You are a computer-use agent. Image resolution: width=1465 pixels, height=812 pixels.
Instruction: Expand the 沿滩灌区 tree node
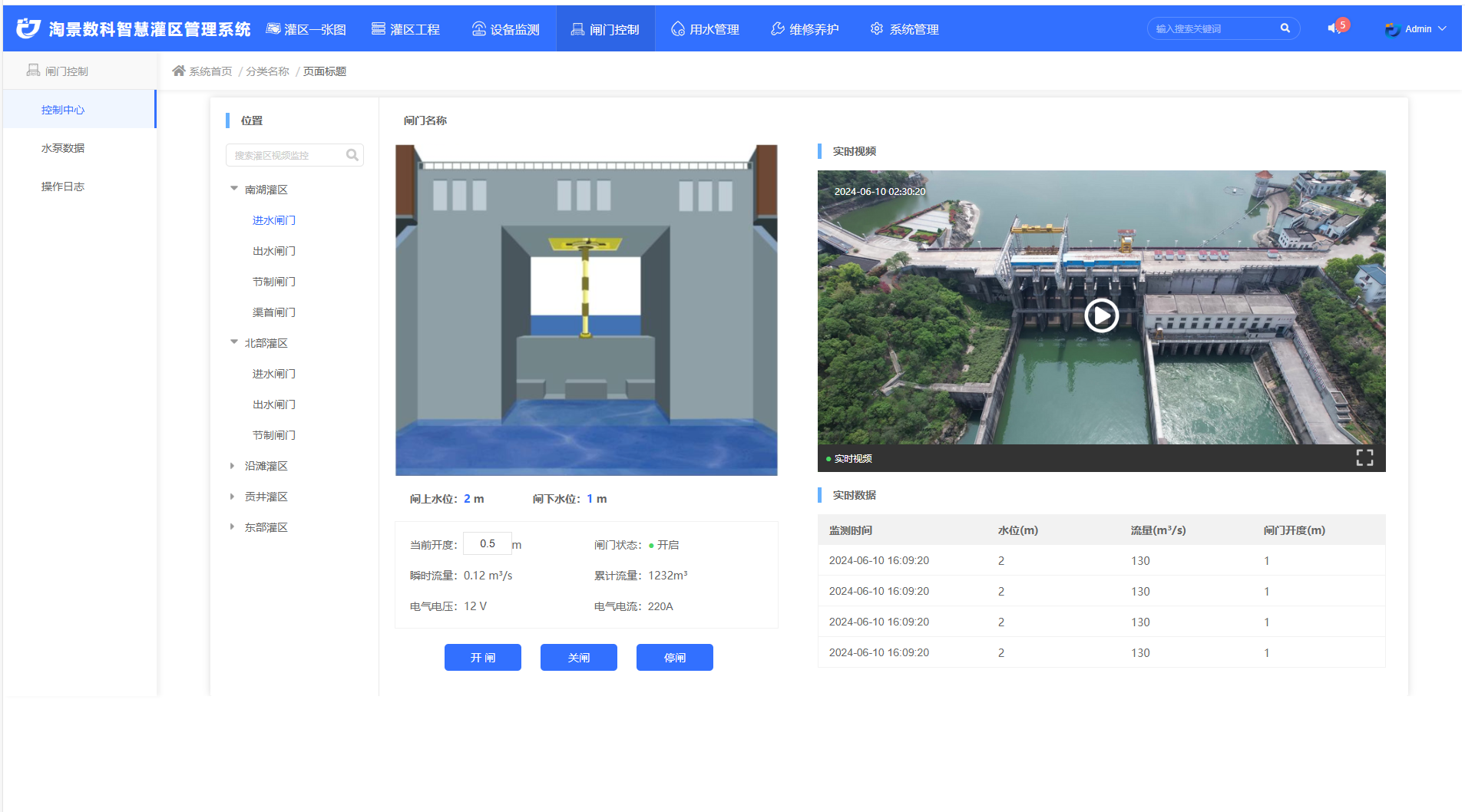232,466
